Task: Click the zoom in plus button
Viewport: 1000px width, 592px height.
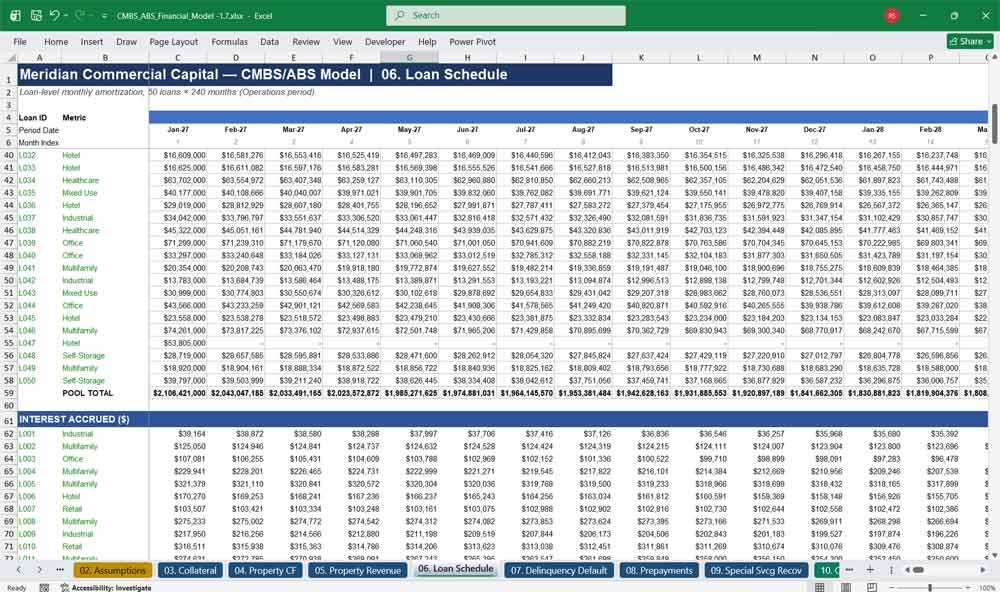Action: point(968,587)
